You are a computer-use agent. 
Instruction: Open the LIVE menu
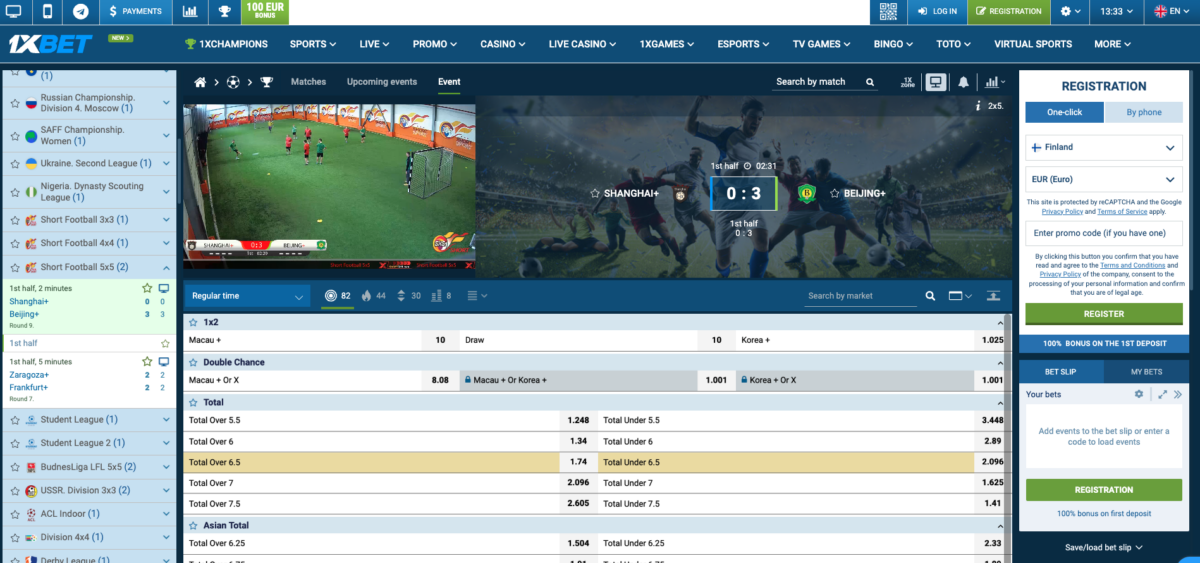pyautogui.click(x=375, y=44)
